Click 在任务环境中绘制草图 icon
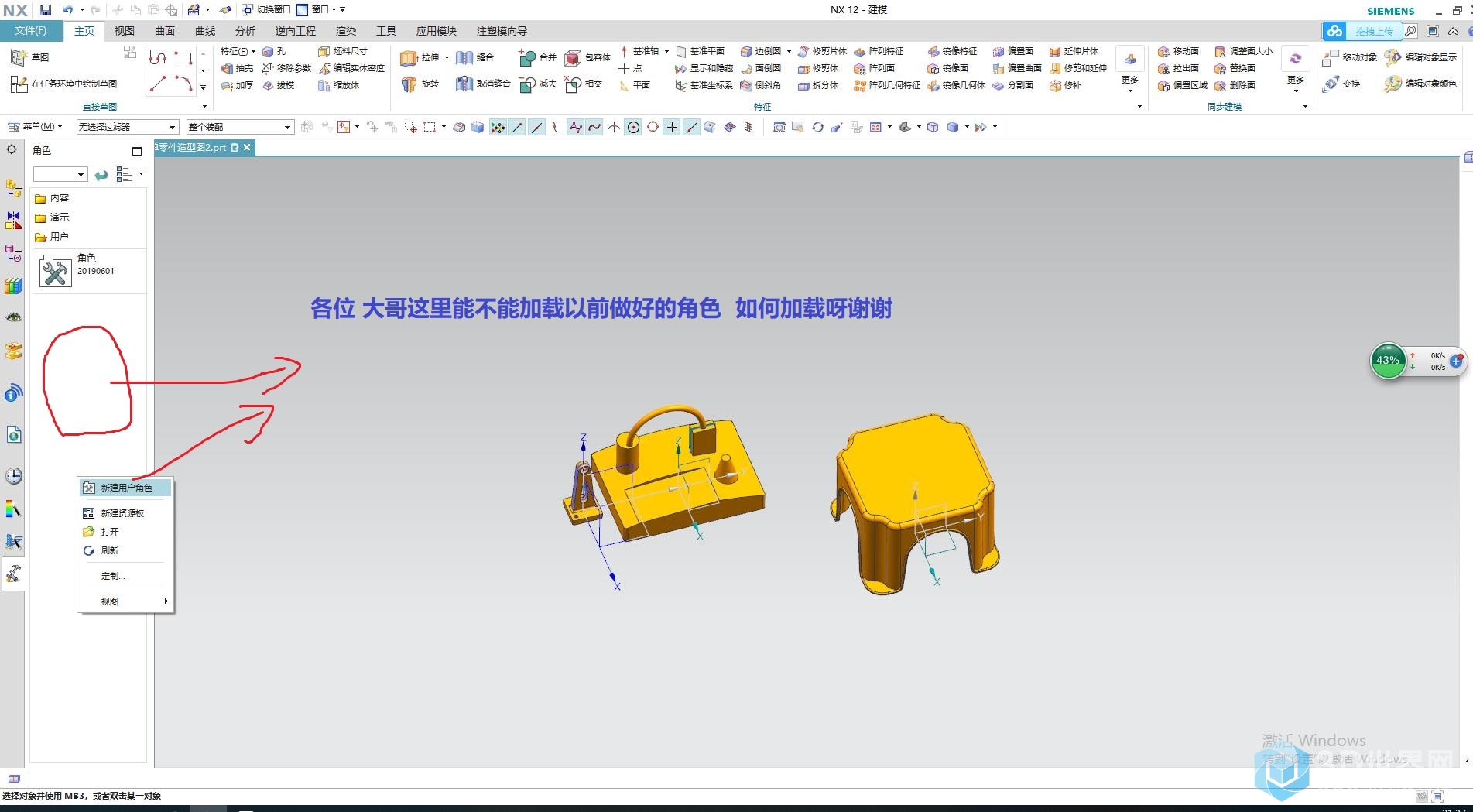This screenshot has width=1473, height=812. (x=19, y=84)
